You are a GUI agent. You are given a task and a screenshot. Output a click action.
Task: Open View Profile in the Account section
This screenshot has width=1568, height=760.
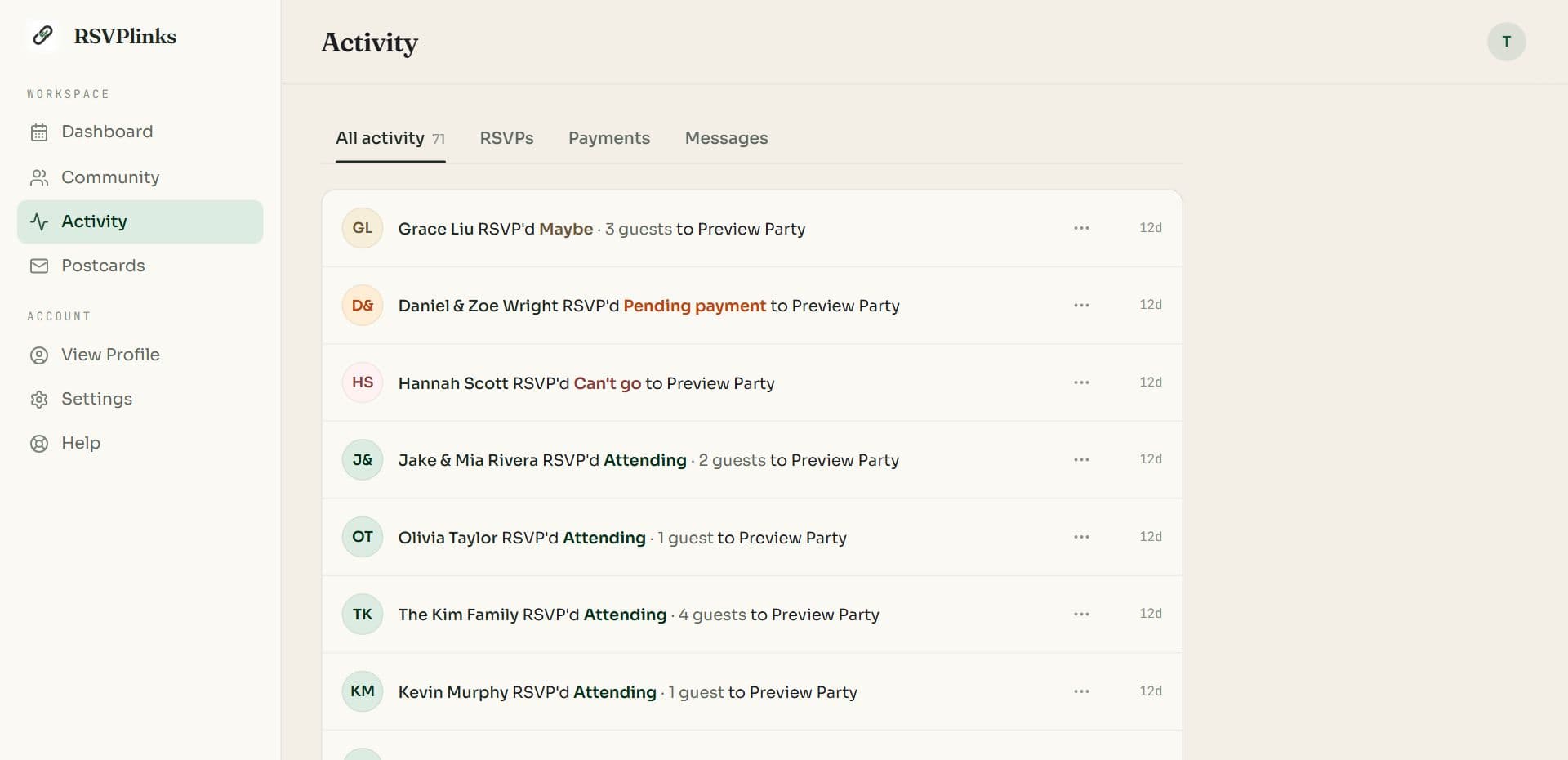coord(140,355)
